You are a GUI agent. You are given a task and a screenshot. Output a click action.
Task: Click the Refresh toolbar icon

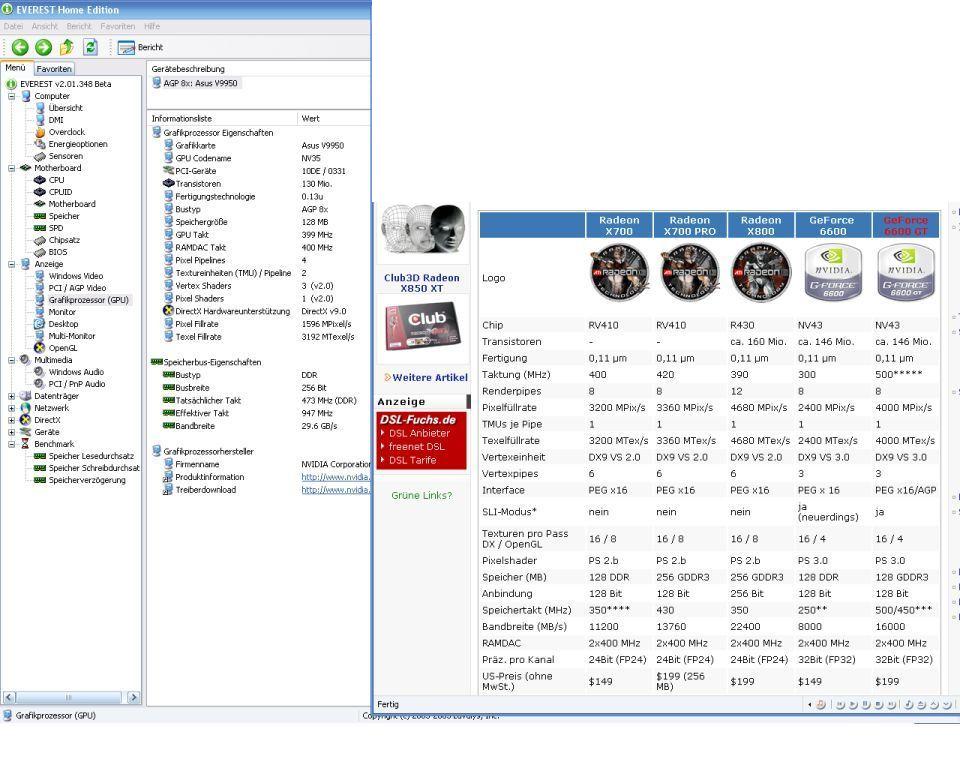click(91, 47)
